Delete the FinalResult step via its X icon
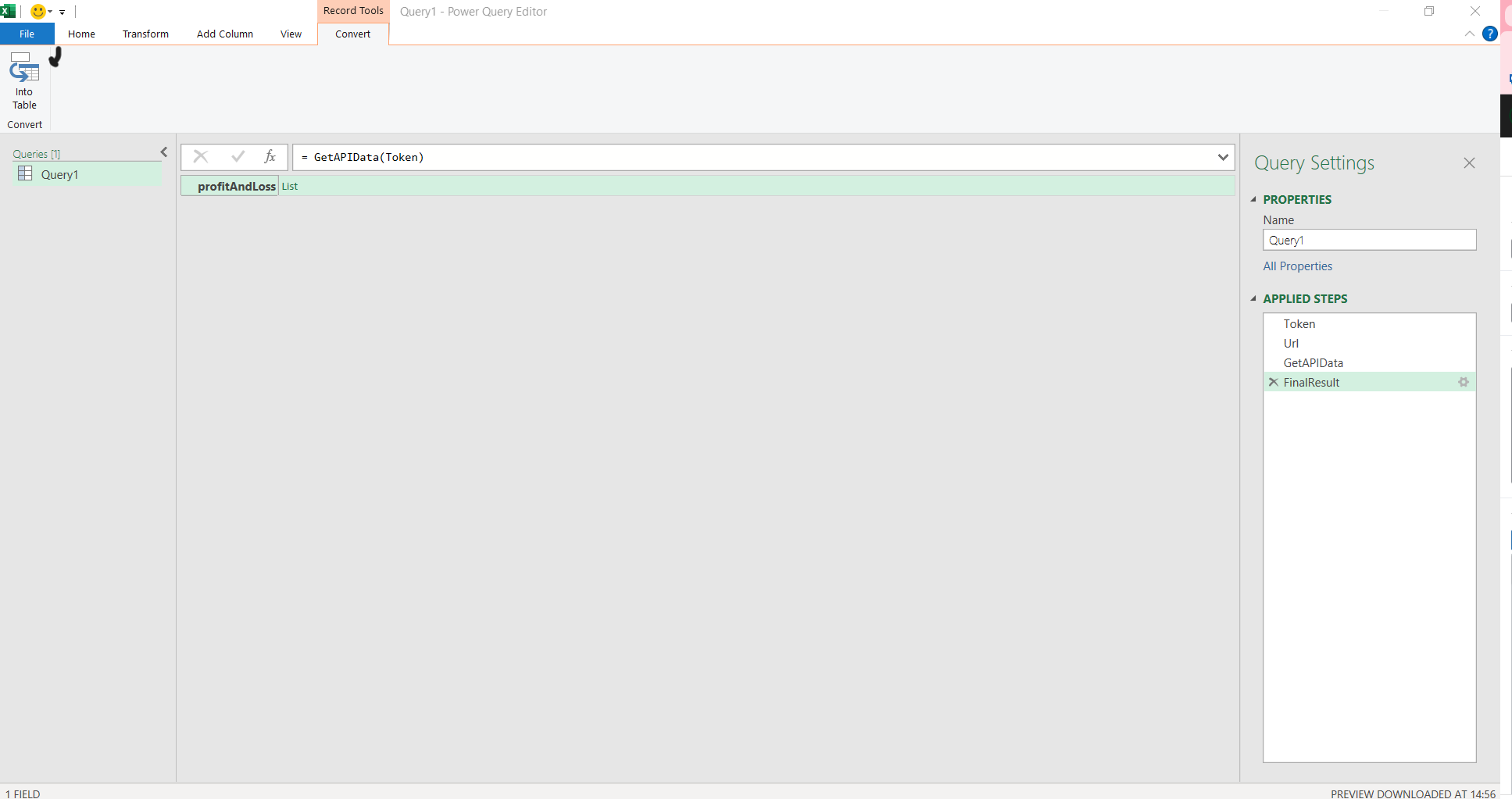The height and width of the screenshot is (799, 1512). click(1274, 382)
